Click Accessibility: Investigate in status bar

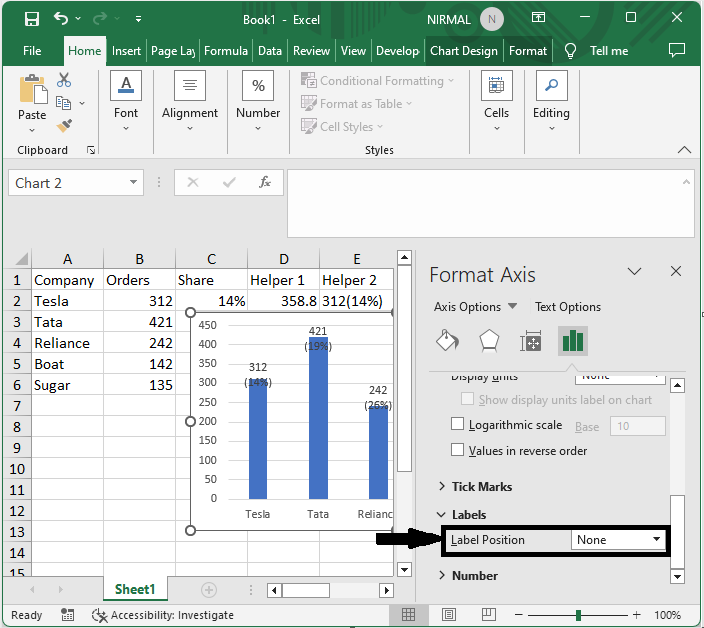(x=162, y=615)
